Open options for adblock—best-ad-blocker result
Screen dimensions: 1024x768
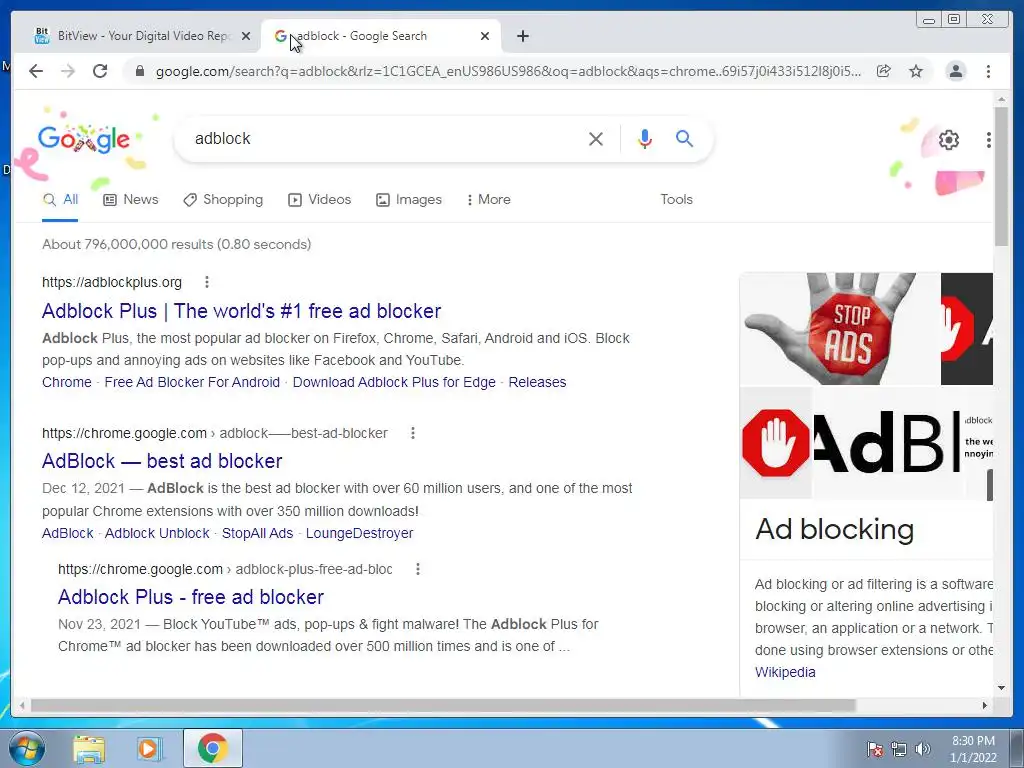click(x=413, y=433)
